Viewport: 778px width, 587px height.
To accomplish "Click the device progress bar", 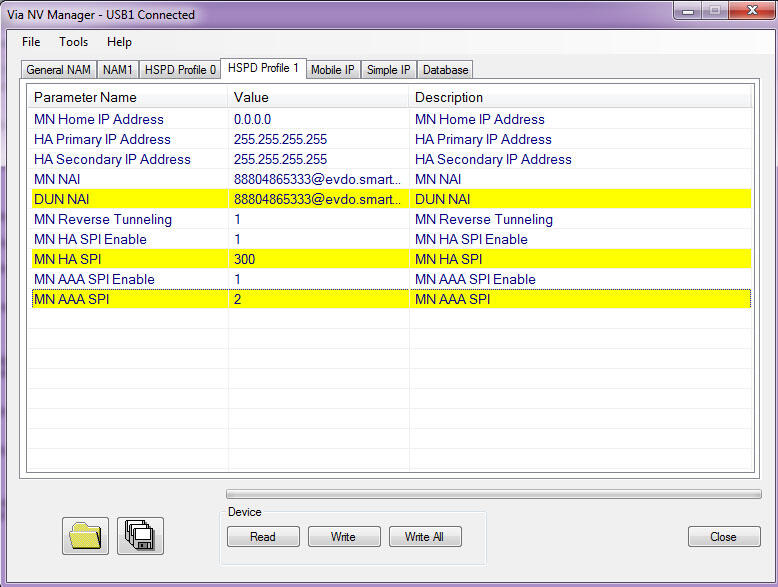I will click(x=493, y=493).
